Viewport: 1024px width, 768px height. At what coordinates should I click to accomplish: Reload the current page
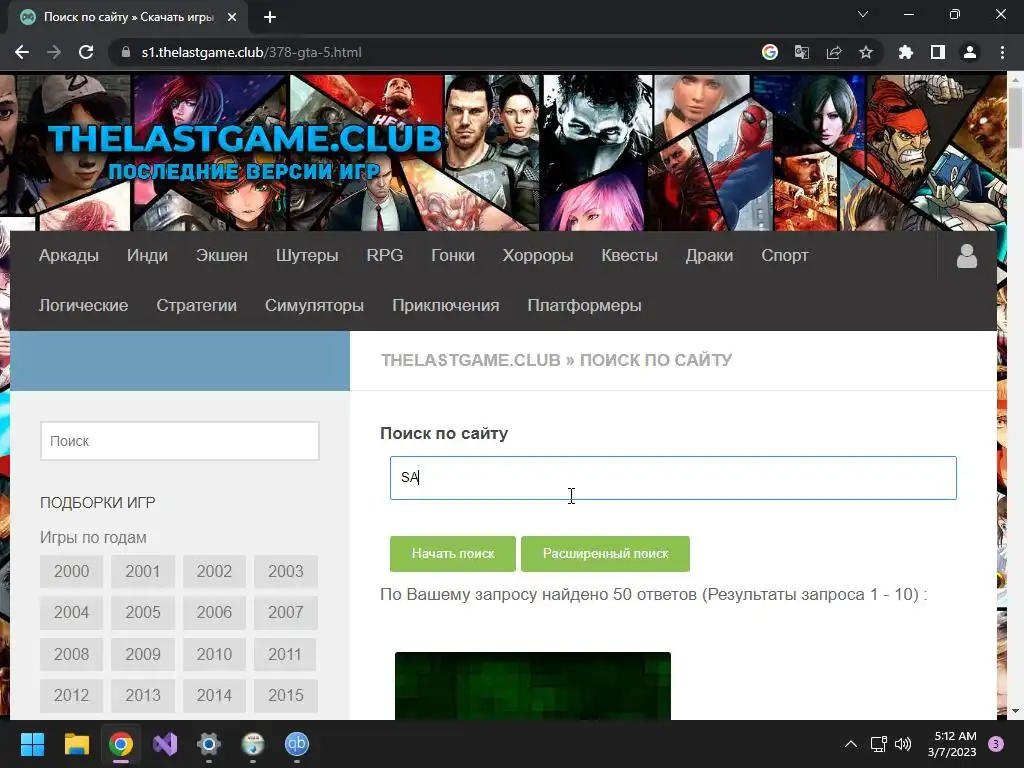[86, 52]
